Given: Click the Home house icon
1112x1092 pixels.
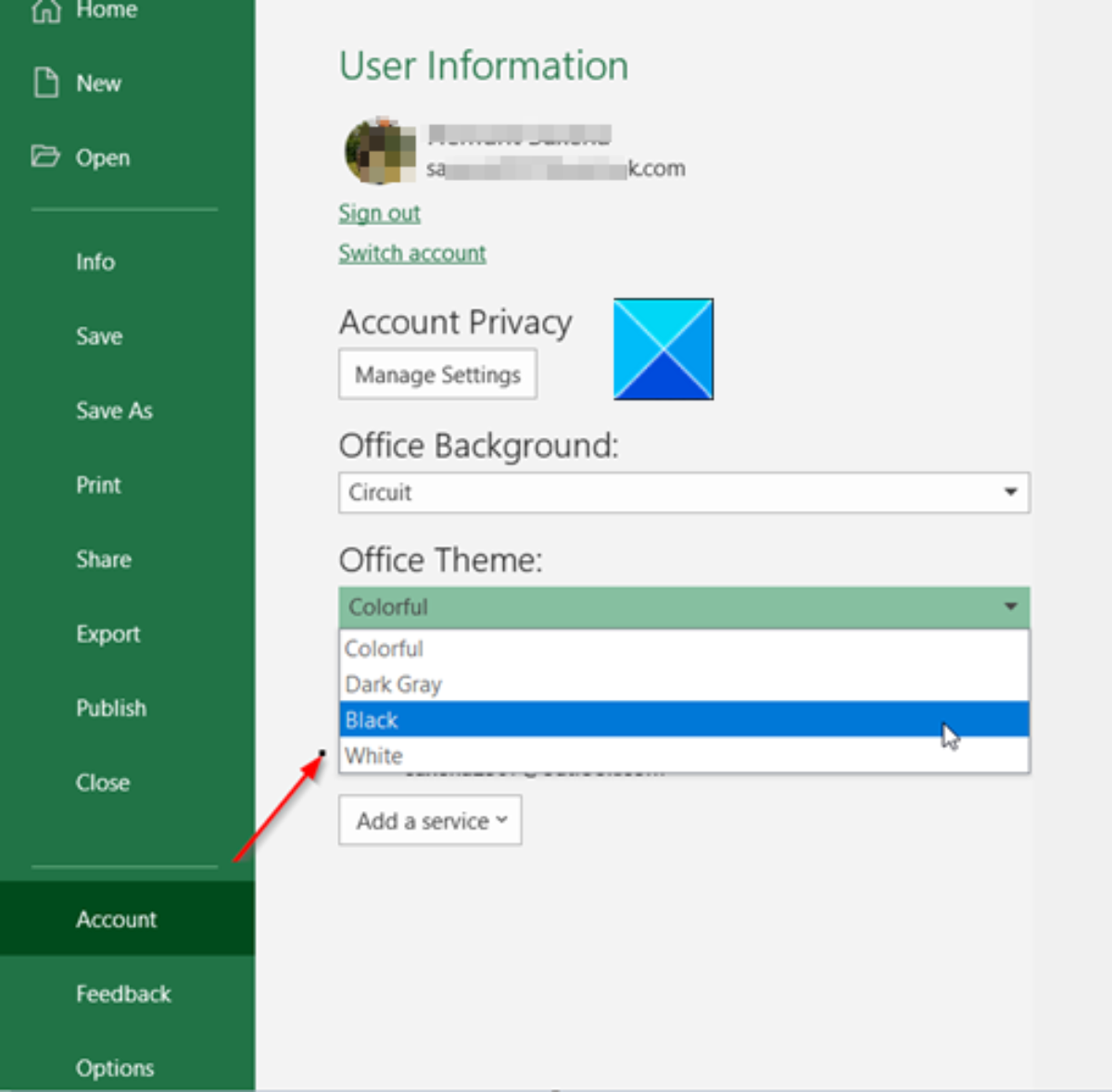Looking at the screenshot, I should pyautogui.click(x=46, y=10).
